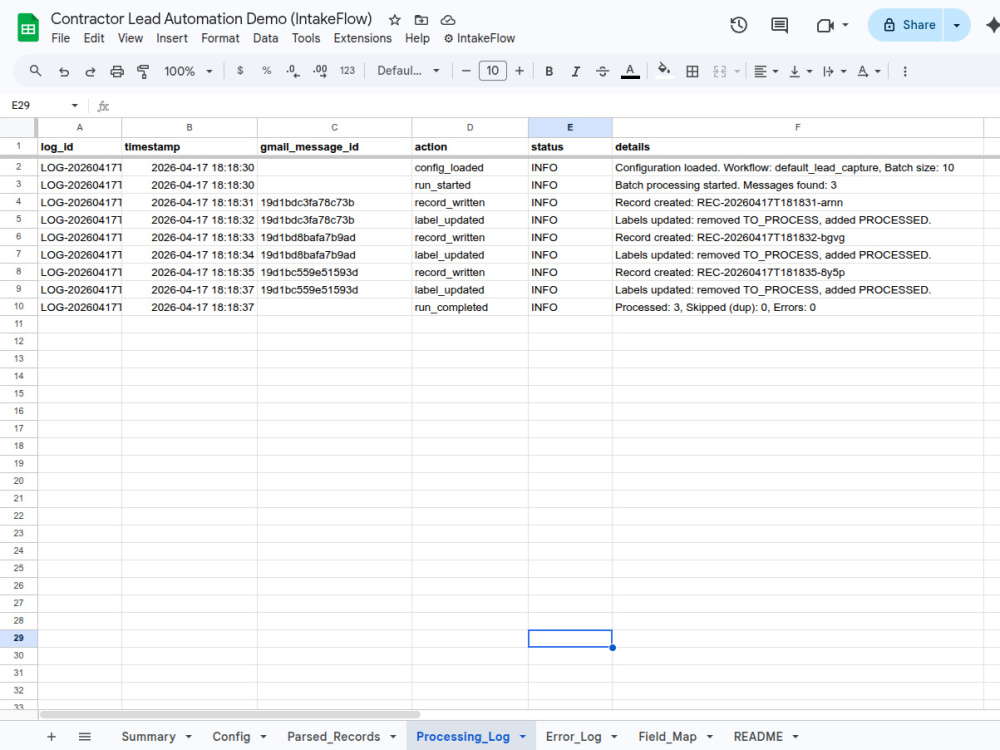The height and width of the screenshot is (750, 1000).
Task: Open the font family dropdown
Action: pyautogui.click(x=408, y=71)
